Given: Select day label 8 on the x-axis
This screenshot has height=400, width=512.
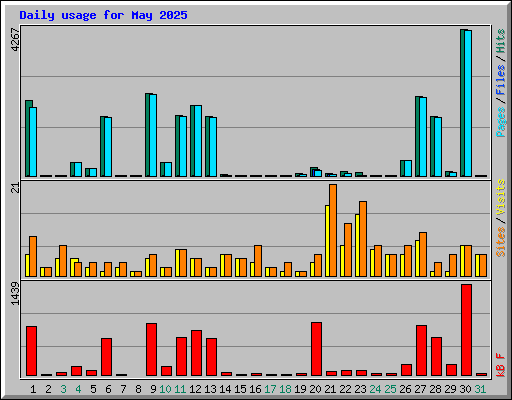Looking at the screenshot, I should click(x=138, y=389).
